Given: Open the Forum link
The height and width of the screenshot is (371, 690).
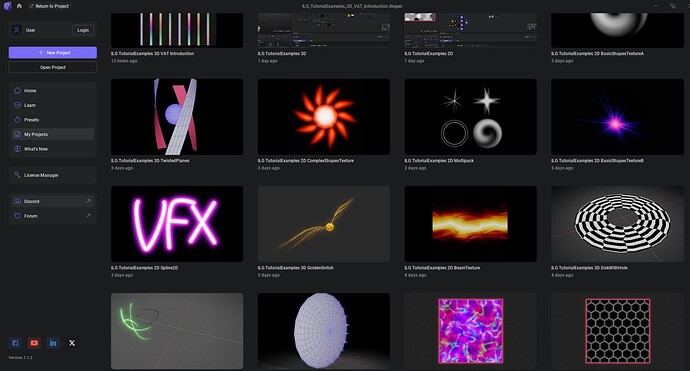Looking at the screenshot, I should pos(53,216).
